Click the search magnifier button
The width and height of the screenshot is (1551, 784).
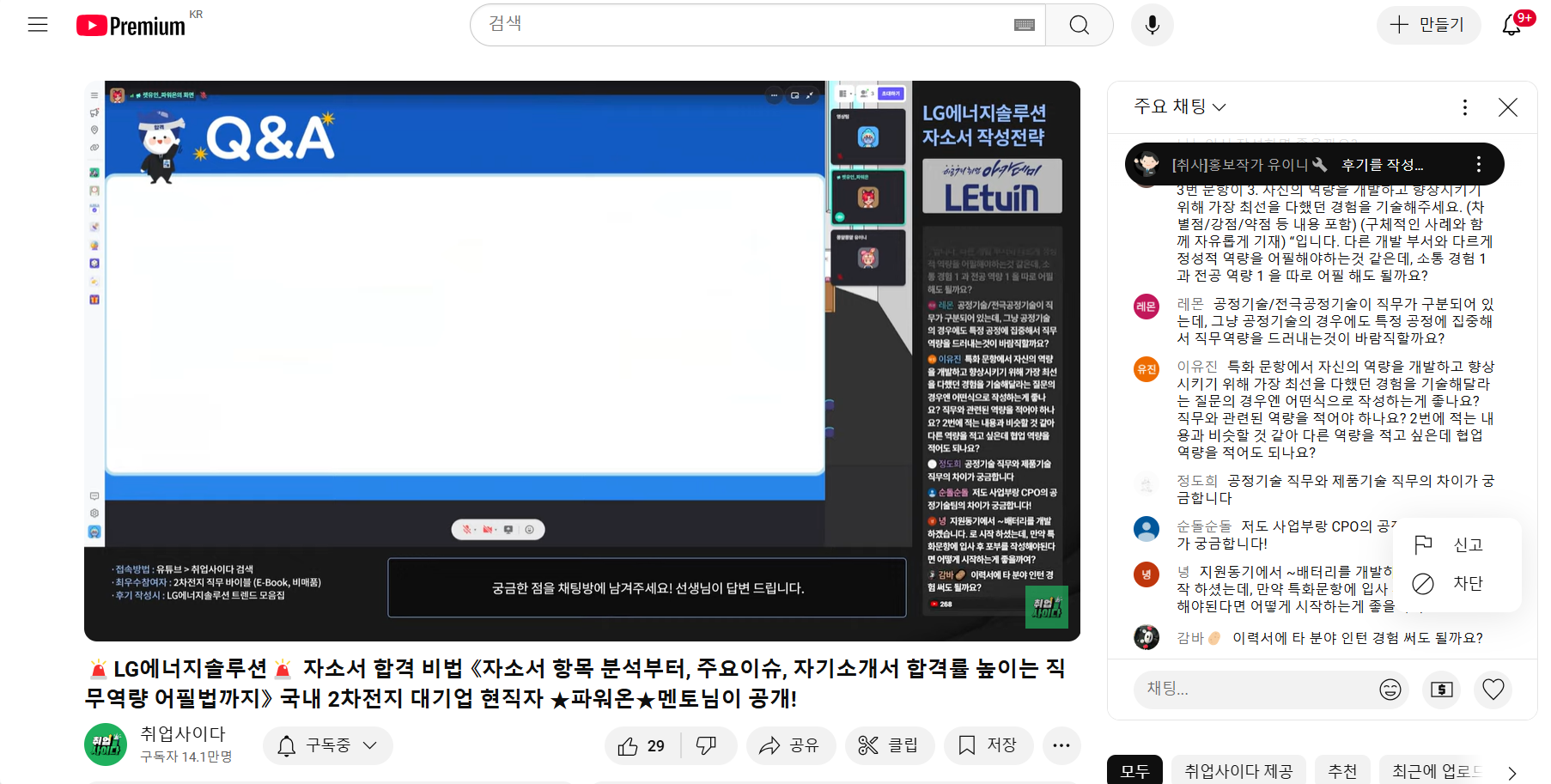point(1079,25)
